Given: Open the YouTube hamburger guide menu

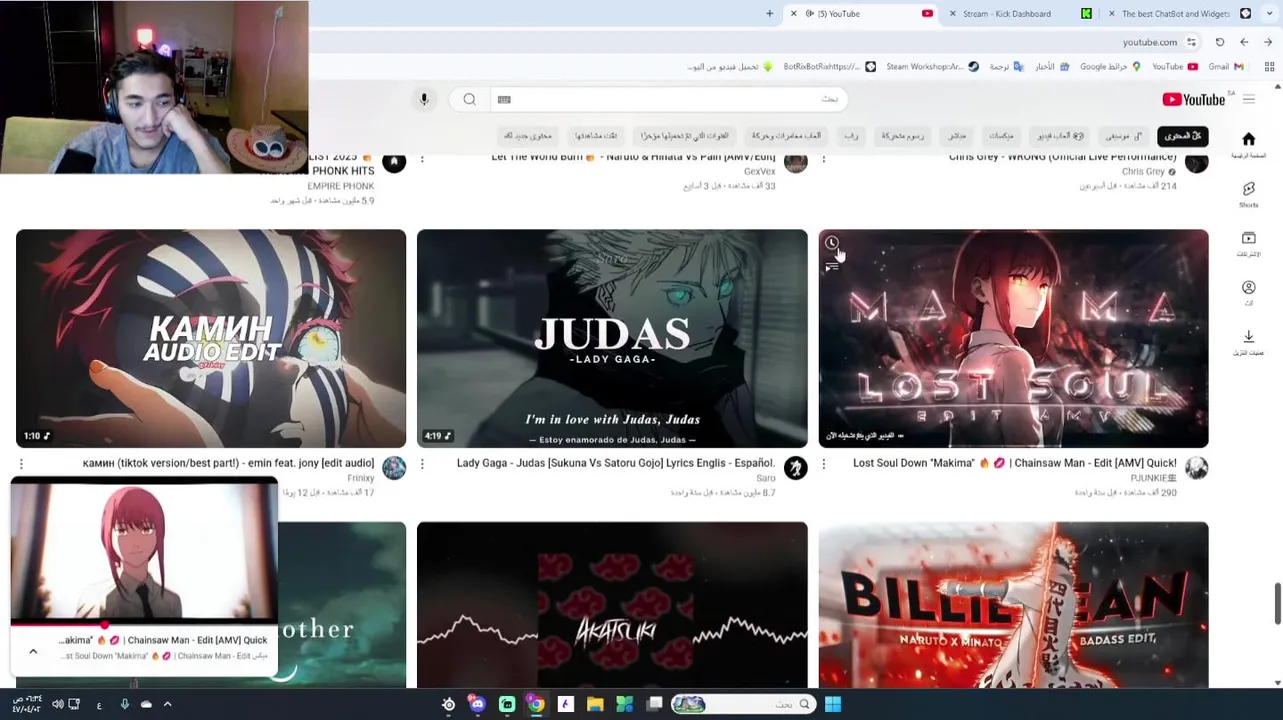Looking at the screenshot, I should click(1248, 99).
